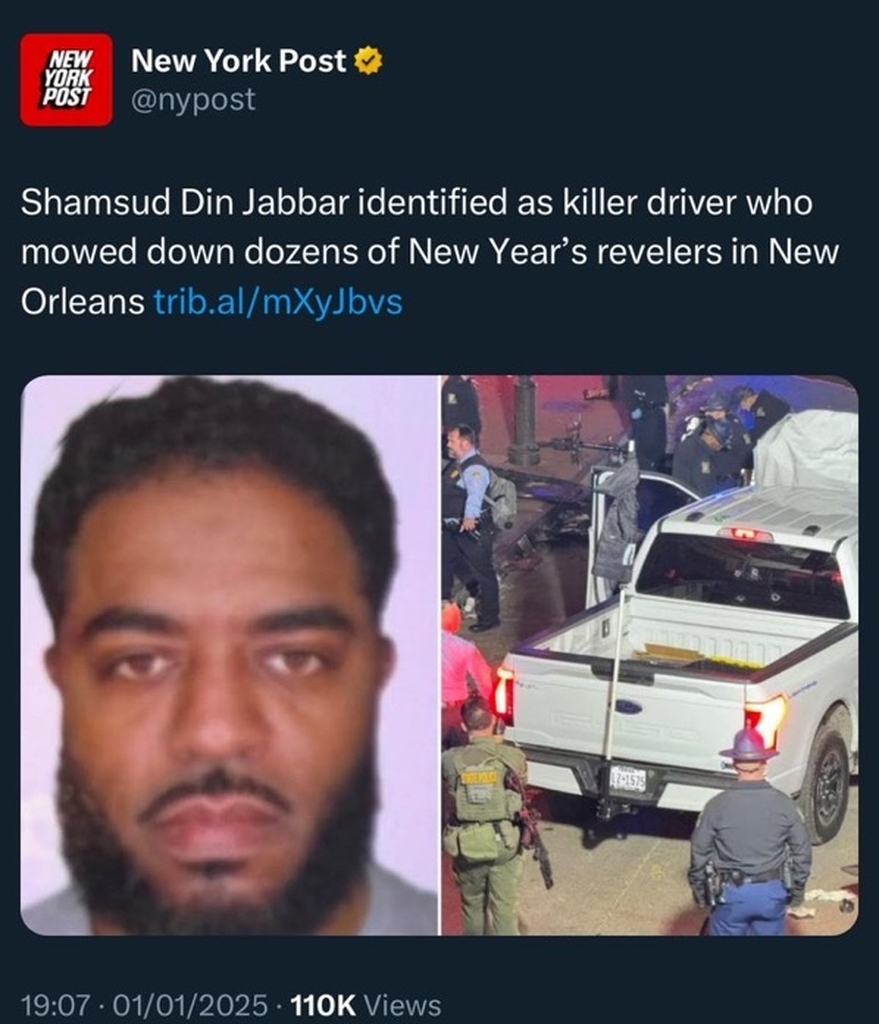Screen dimensions: 879x1024
Task: Click the truck's rear cab window
Action: pyautogui.click(x=741, y=577)
